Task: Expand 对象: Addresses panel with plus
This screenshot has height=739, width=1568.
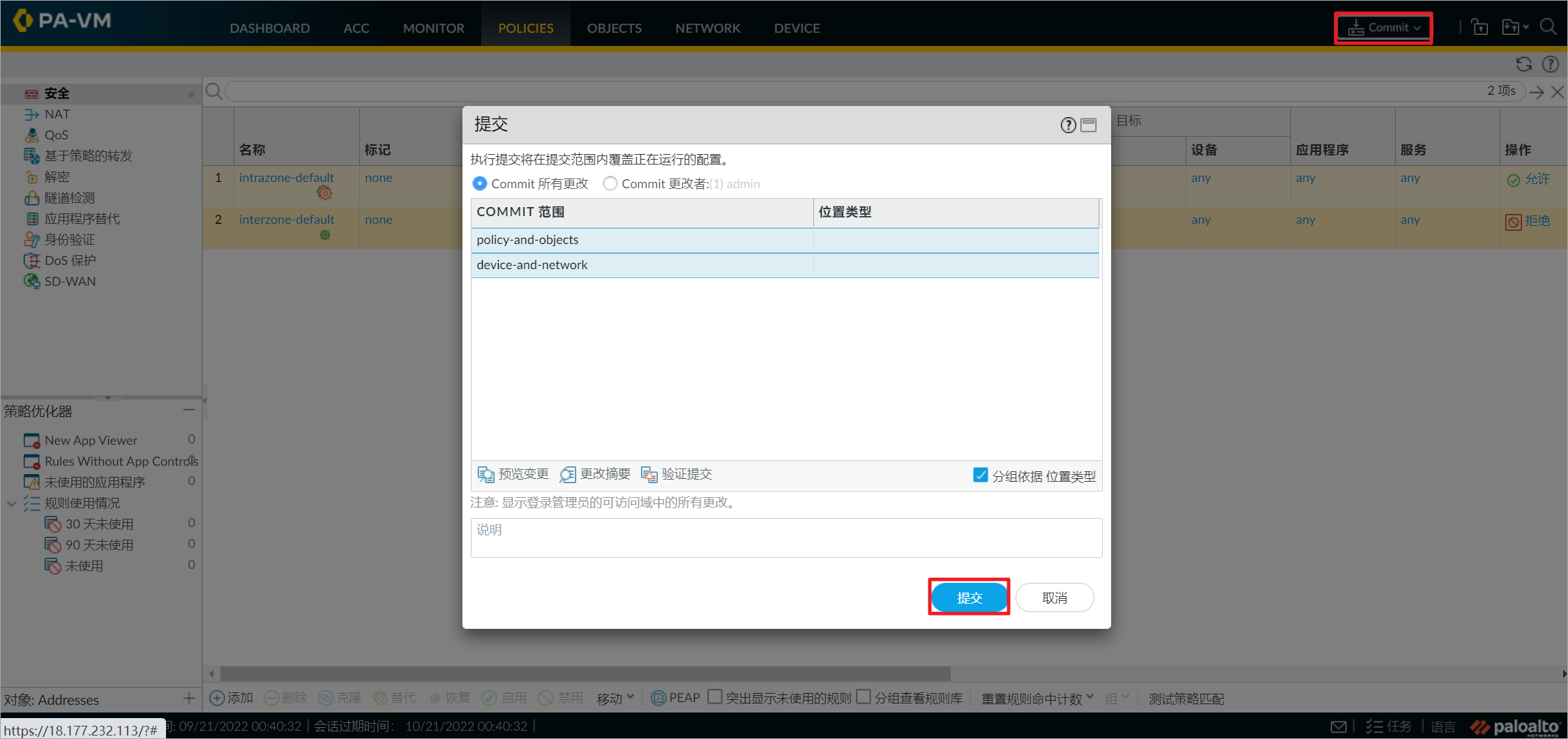Action: (189, 699)
